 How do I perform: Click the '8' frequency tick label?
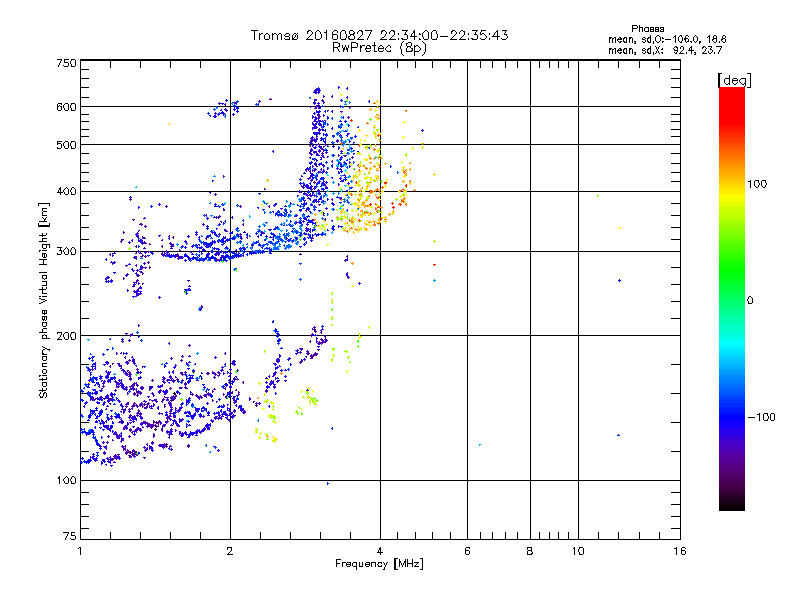[530, 551]
